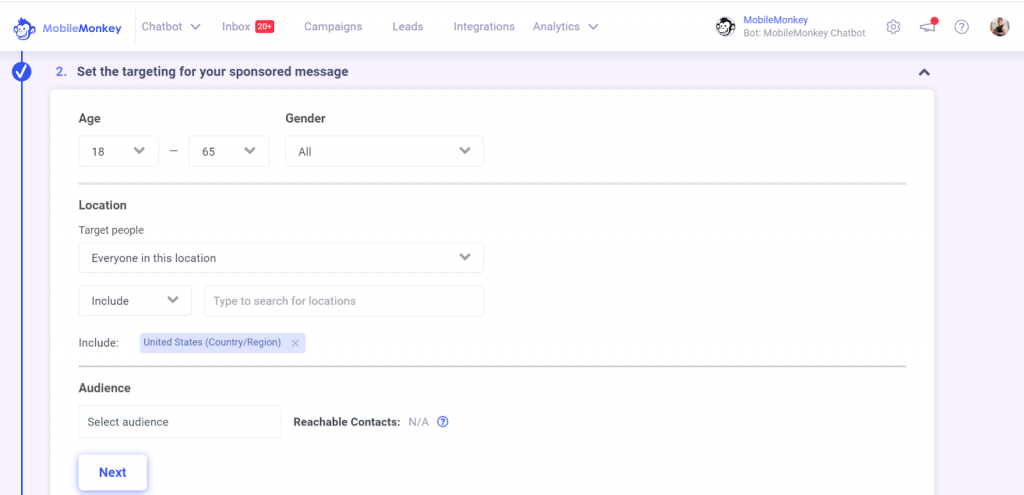Open the Gender All dropdown
Screen dimensions: 1024x495
tap(385, 152)
